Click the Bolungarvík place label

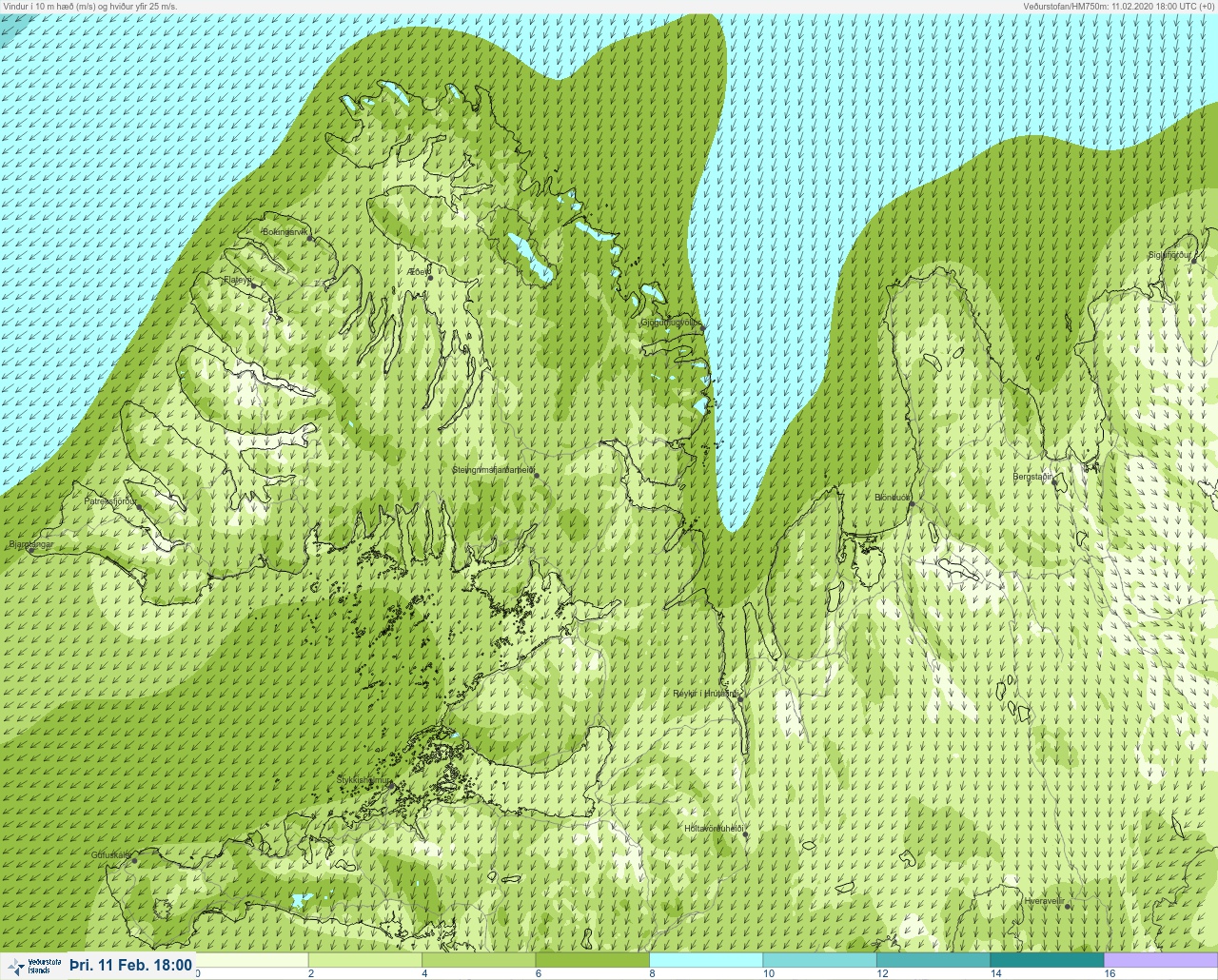(286, 231)
